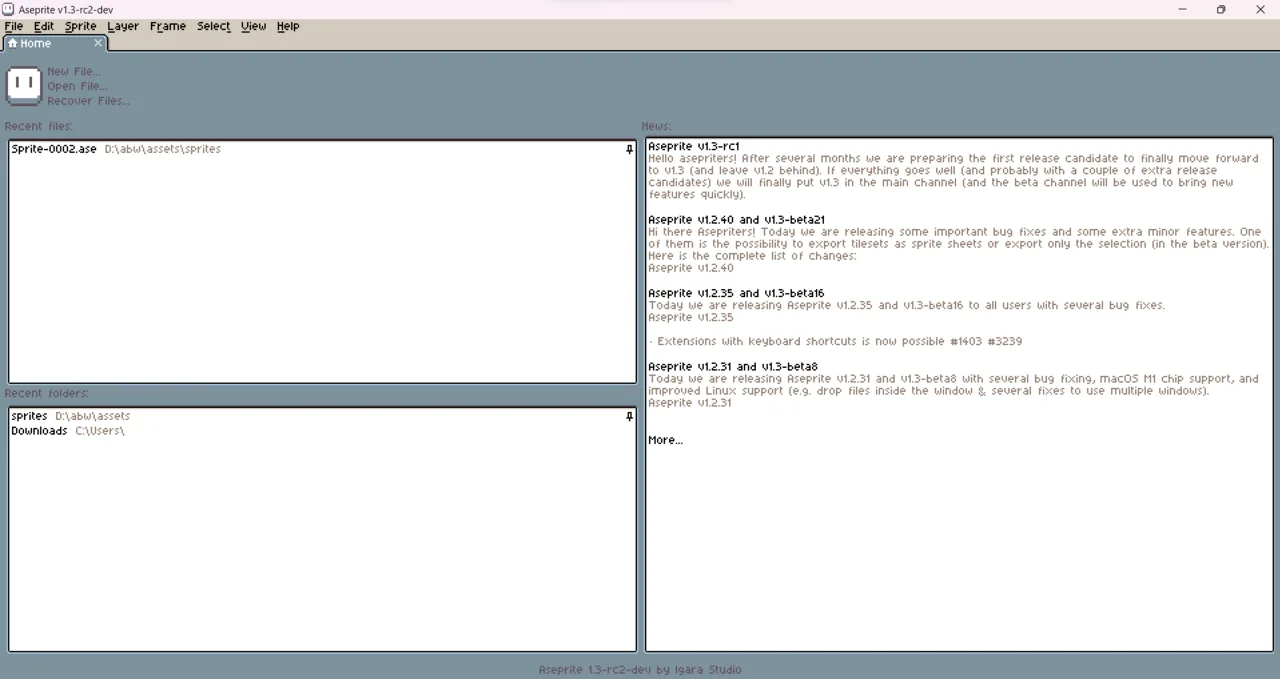1280x679 pixels.
Task: Open the Downloads recent folder
Action: tap(321, 431)
